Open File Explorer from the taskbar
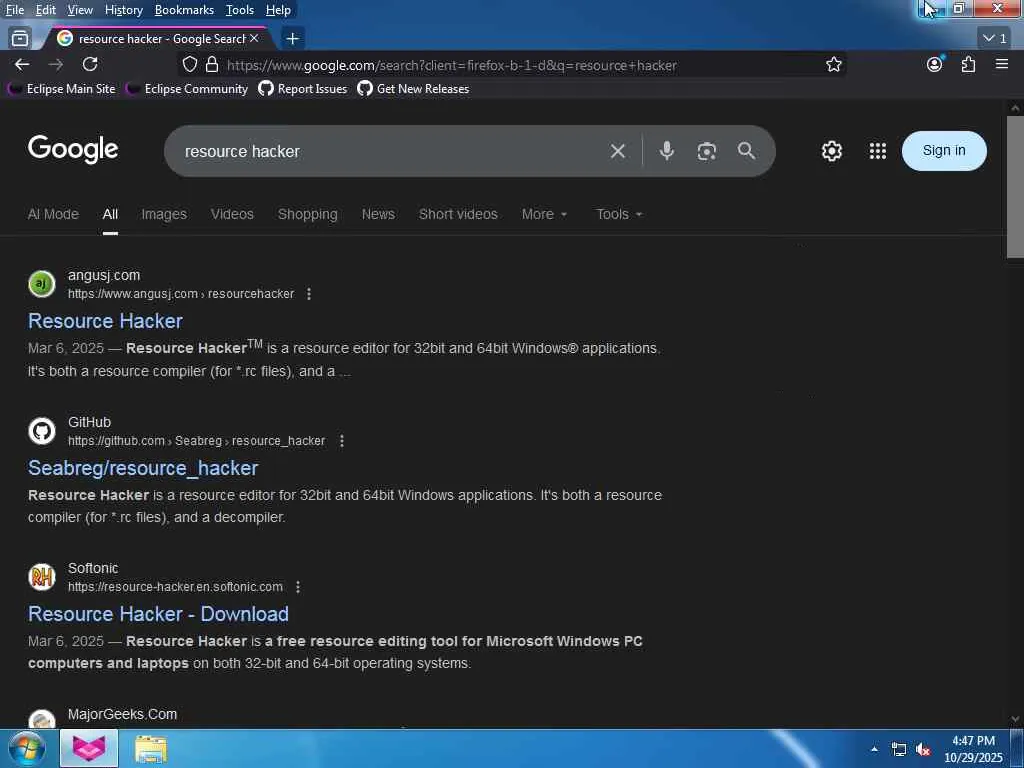 click(151, 749)
